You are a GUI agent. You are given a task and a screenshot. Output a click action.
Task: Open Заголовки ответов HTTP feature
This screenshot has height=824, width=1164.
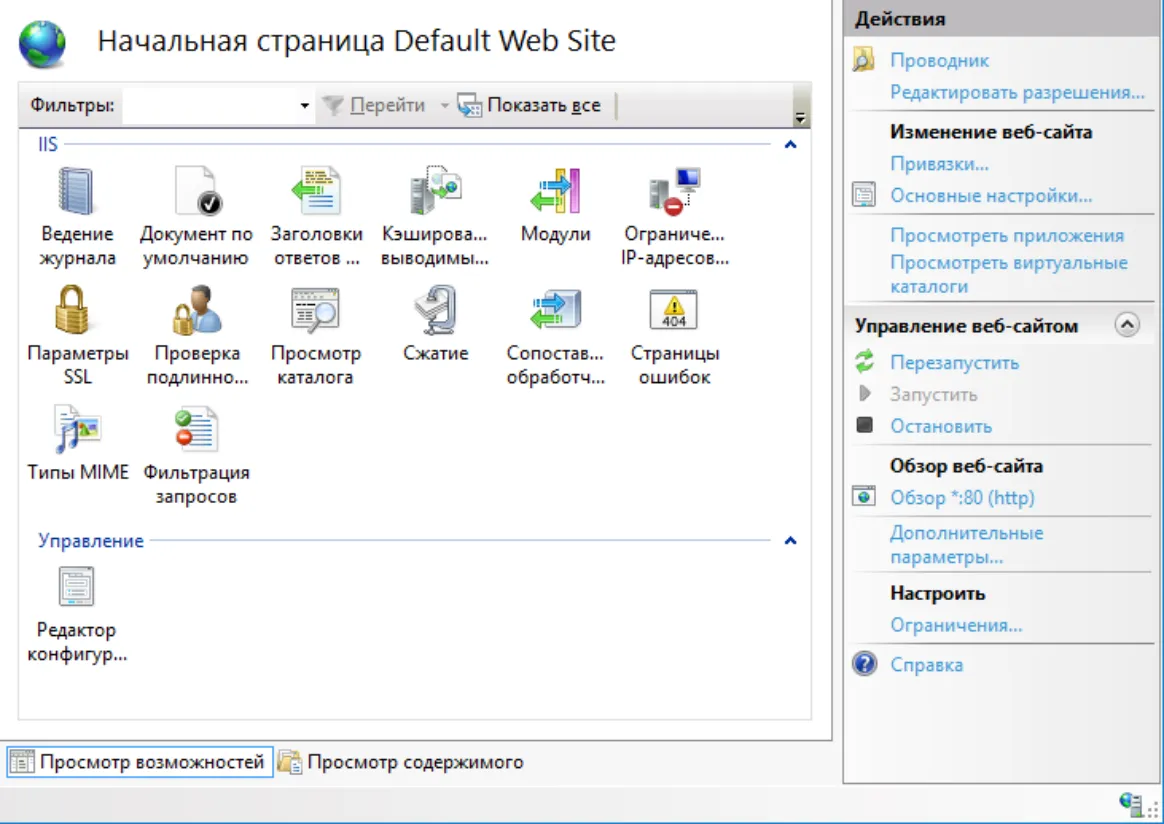pos(316,216)
